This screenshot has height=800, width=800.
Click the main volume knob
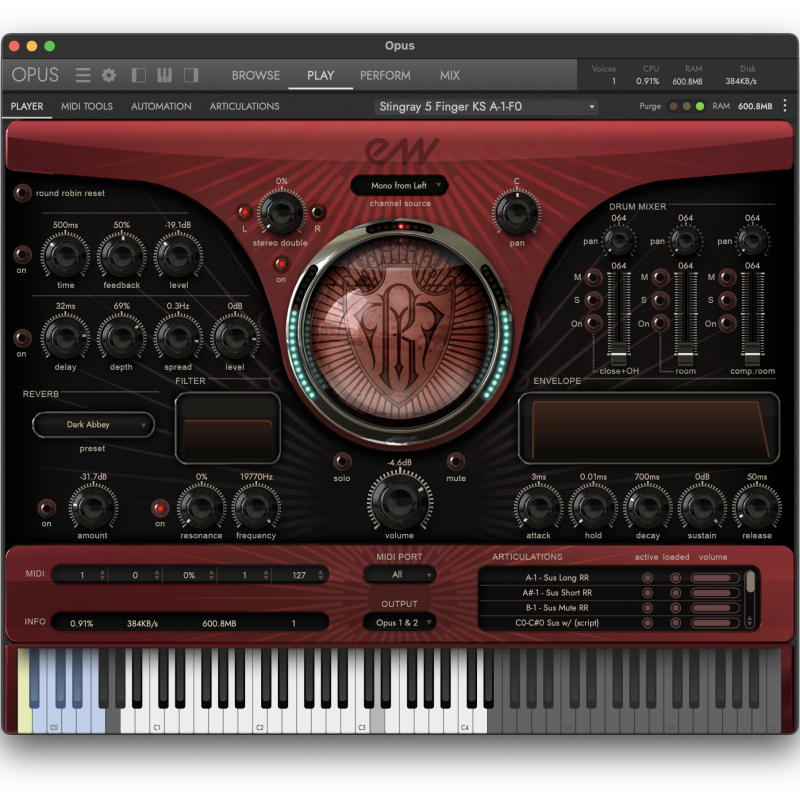click(399, 501)
